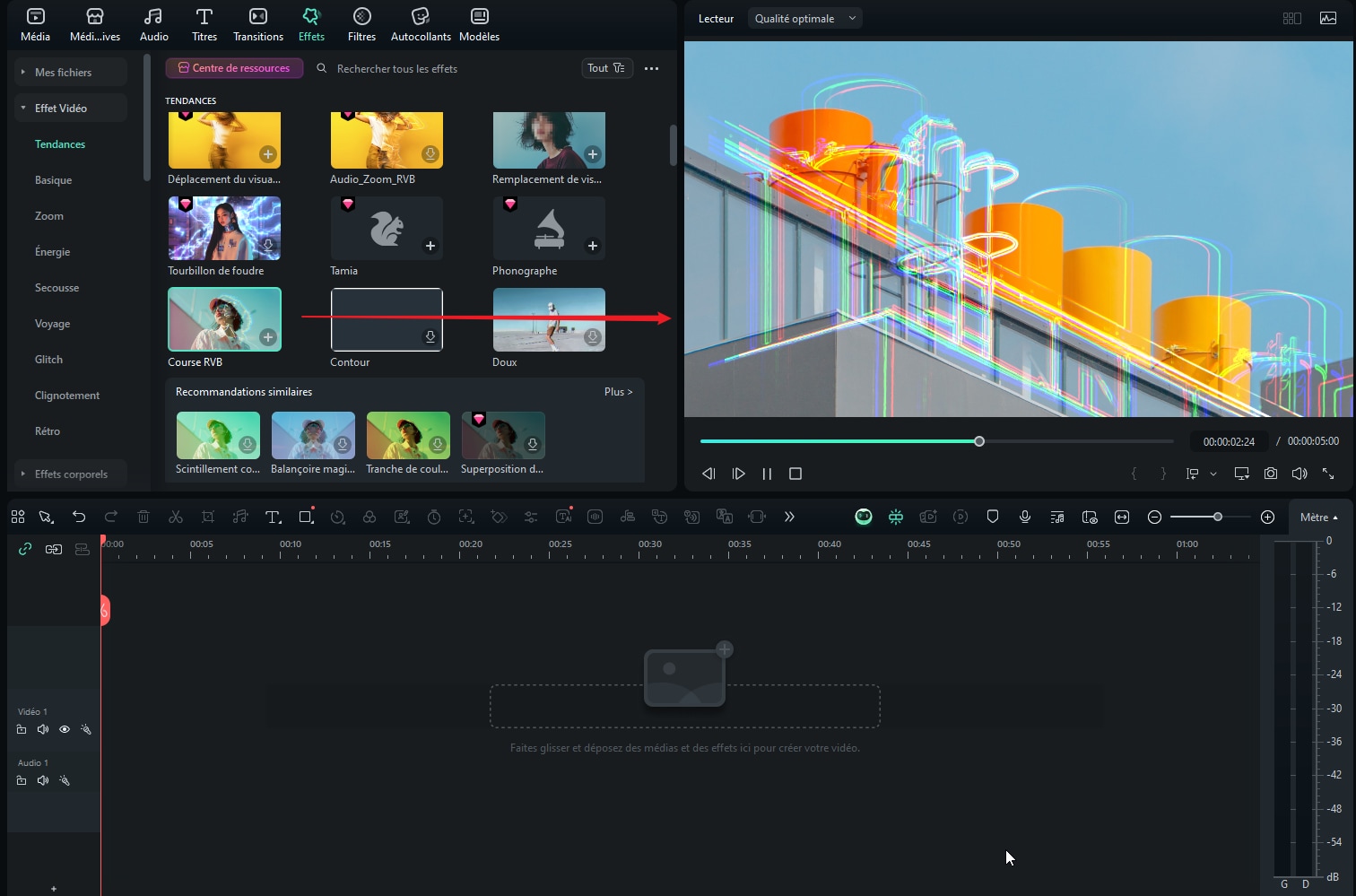Mute the Audio 1 track
The image size is (1356, 896).
pyautogui.click(x=43, y=780)
